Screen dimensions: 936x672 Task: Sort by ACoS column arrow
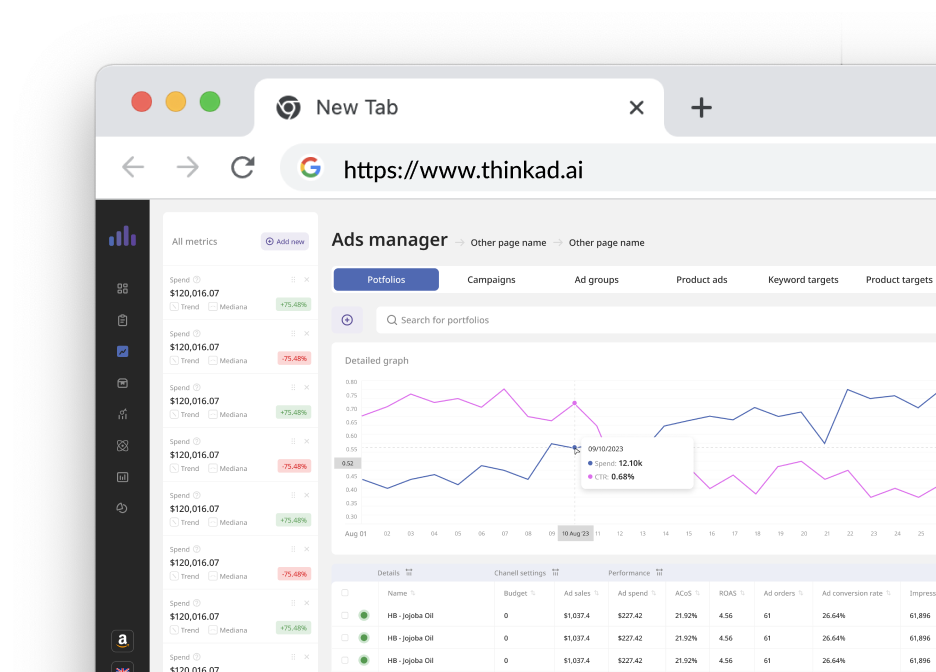pos(697,593)
